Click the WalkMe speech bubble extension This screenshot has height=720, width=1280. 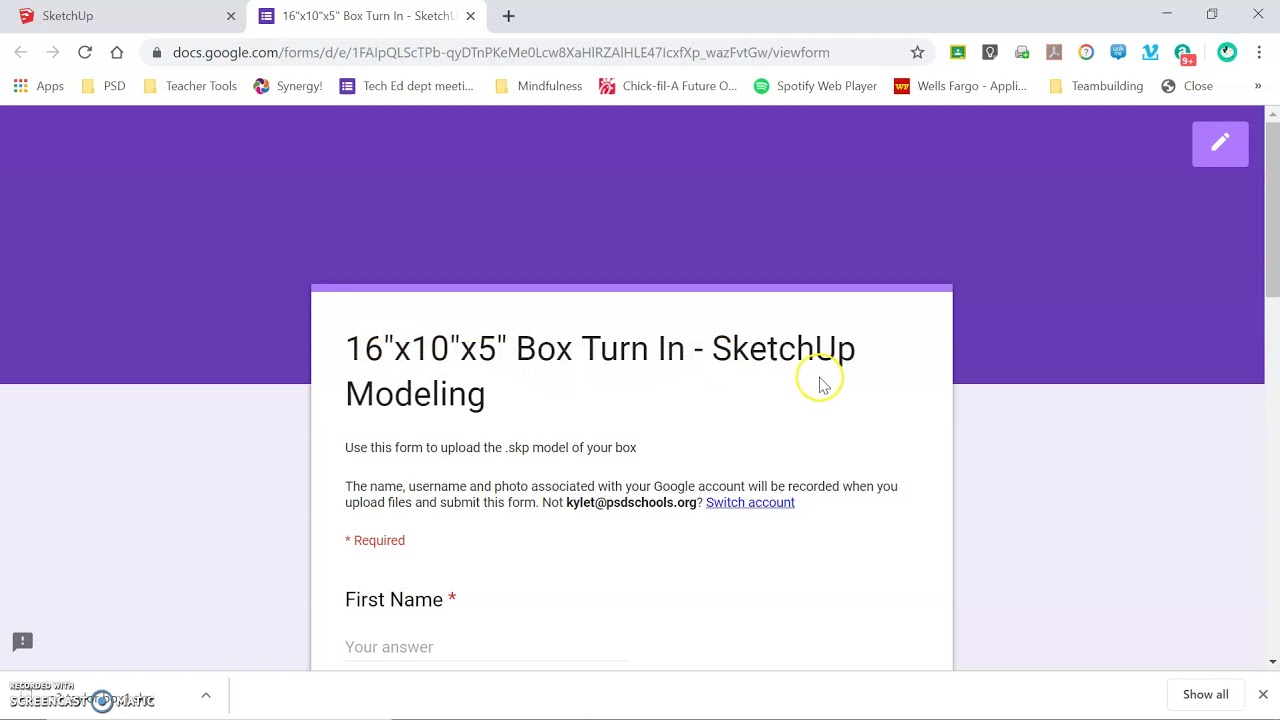1118,52
